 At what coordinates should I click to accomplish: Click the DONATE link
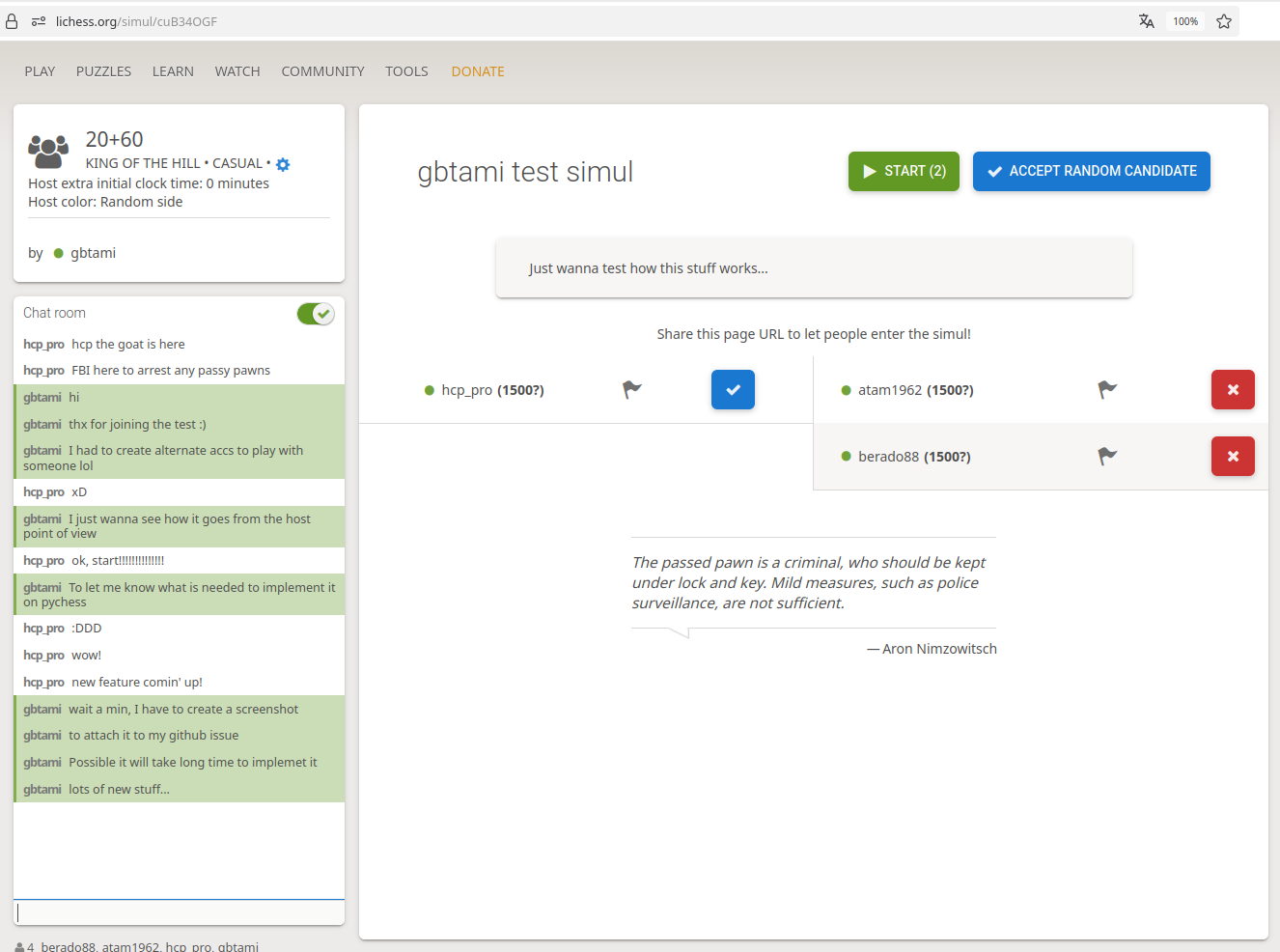478,71
